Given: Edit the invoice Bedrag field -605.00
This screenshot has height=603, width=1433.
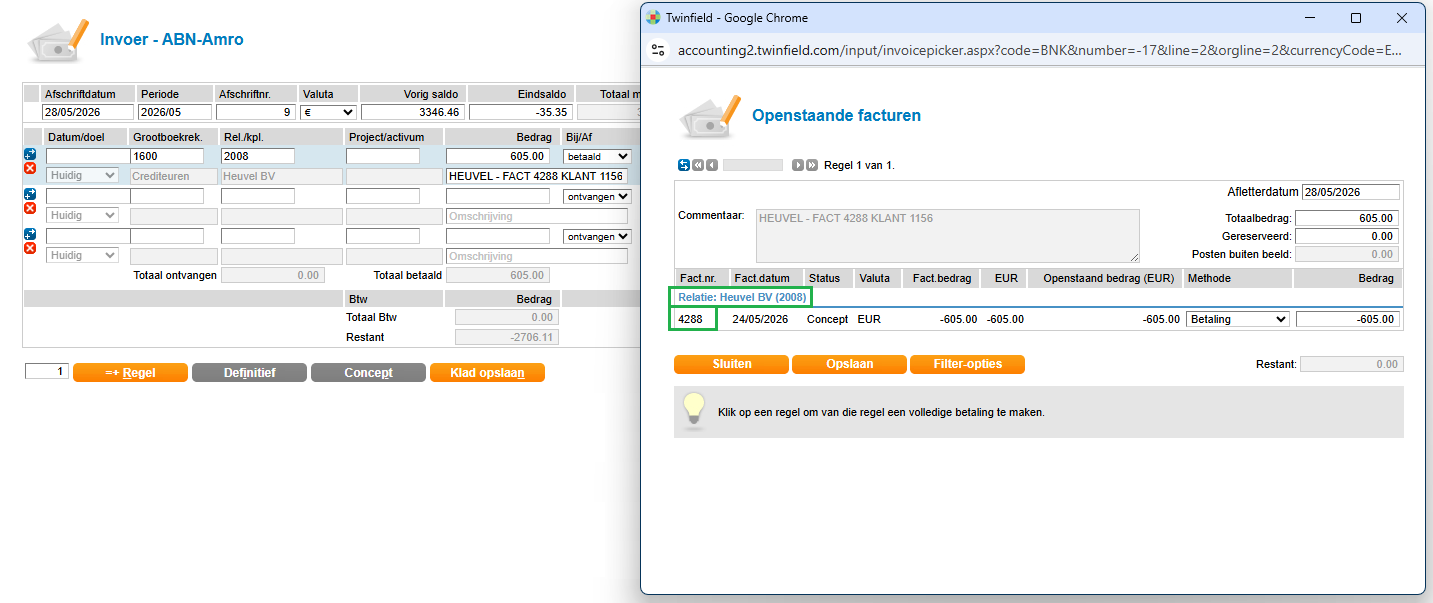Looking at the screenshot, I should [1347, 319].
